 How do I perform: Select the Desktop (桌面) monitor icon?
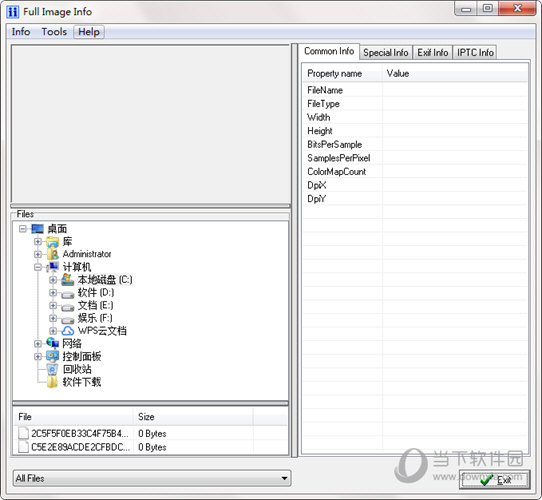(x=37, y=229)
